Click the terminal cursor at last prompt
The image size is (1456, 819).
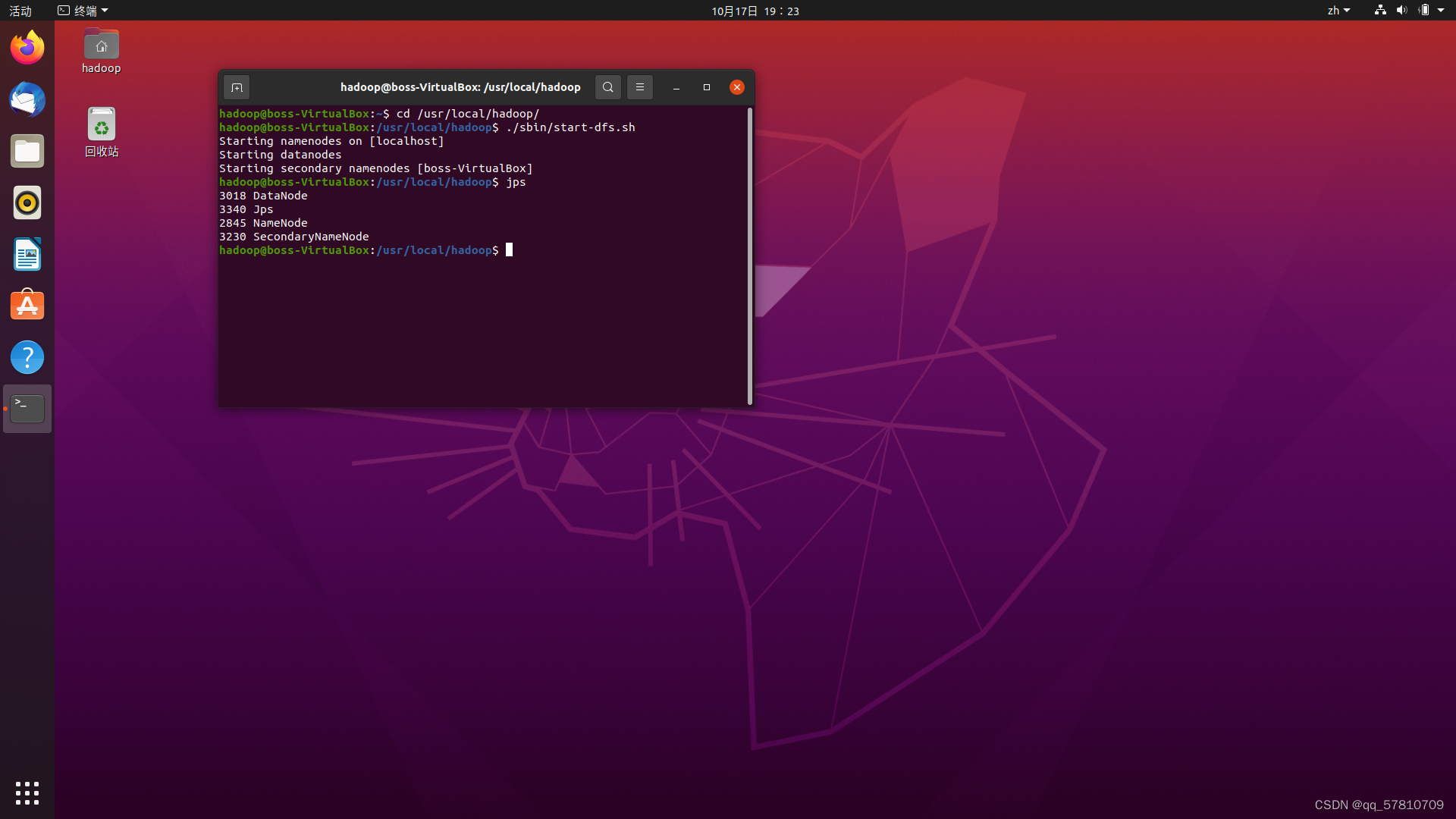click(510, 249)
